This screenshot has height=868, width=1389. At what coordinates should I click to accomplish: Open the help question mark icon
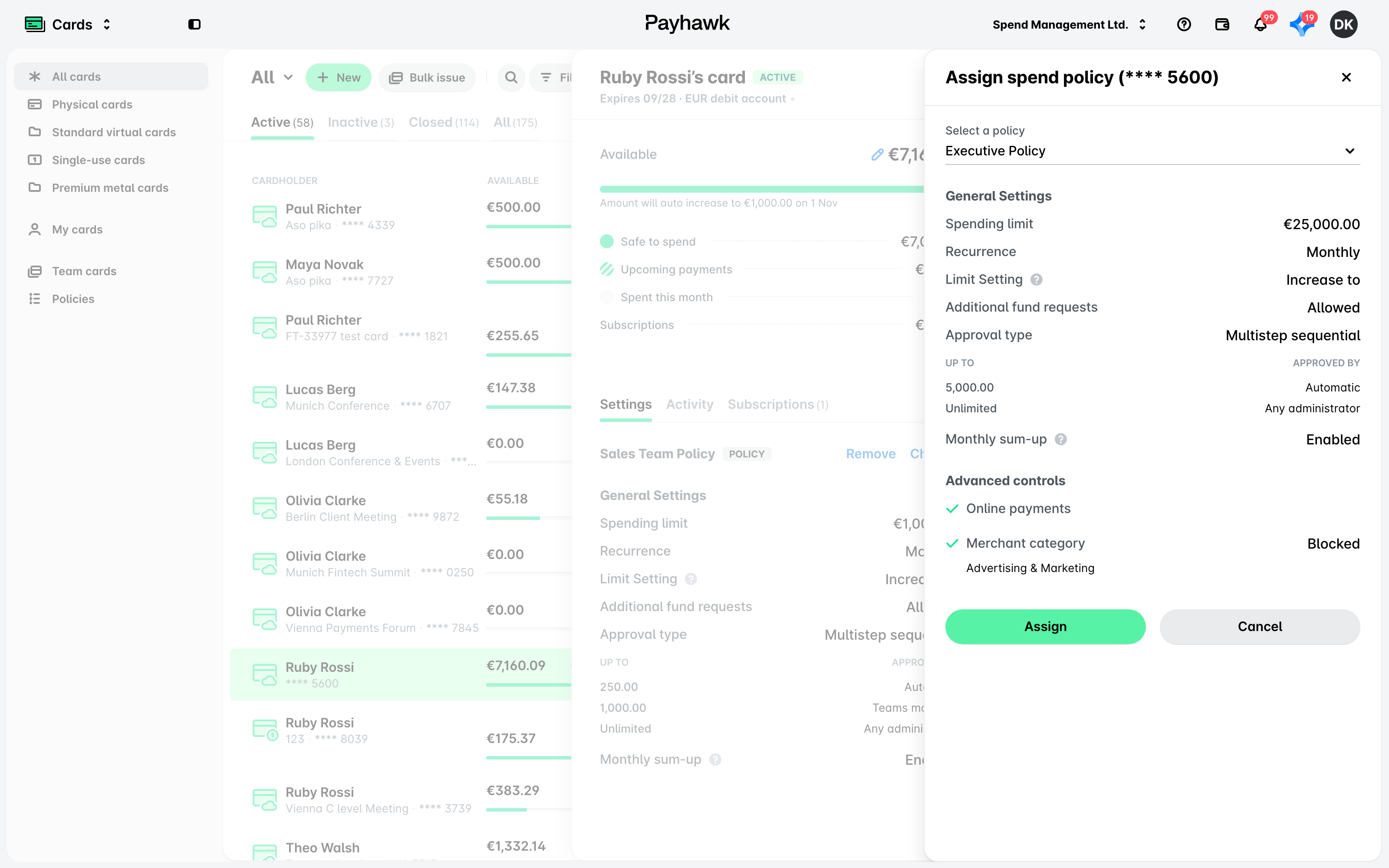point(1184,24)
